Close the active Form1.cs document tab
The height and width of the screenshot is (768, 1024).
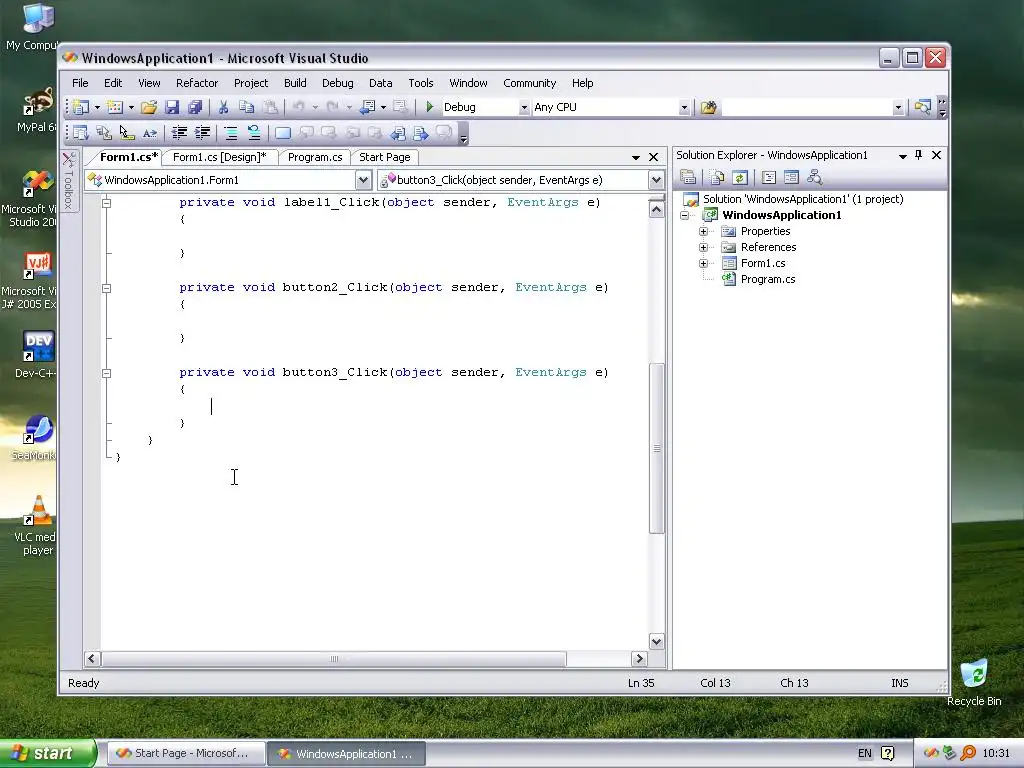[x=653, y=157]
